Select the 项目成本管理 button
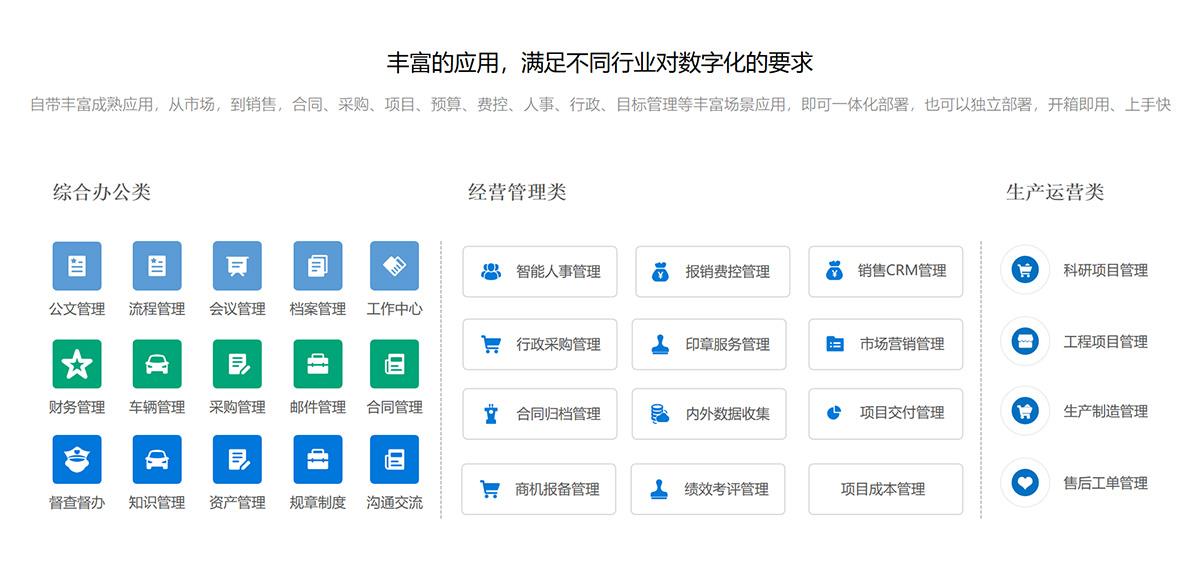 coord(885,489)
